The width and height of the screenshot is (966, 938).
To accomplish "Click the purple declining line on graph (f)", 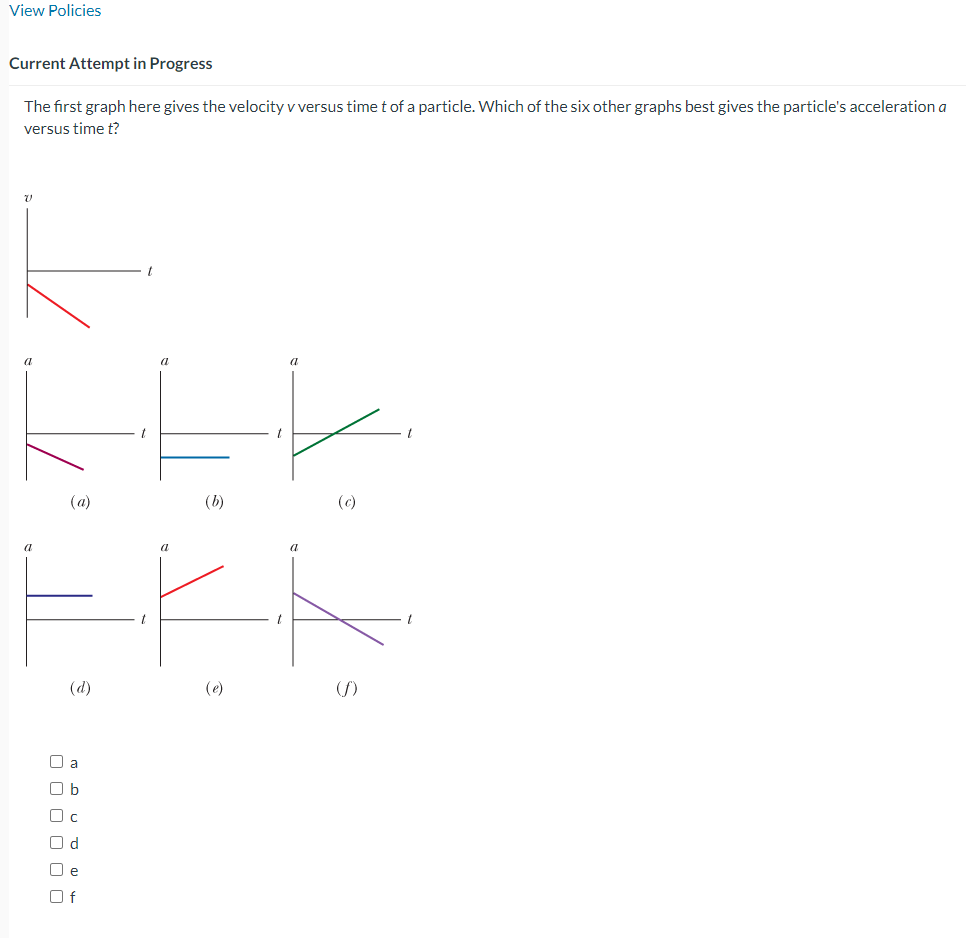I will (x=340, y=620).
